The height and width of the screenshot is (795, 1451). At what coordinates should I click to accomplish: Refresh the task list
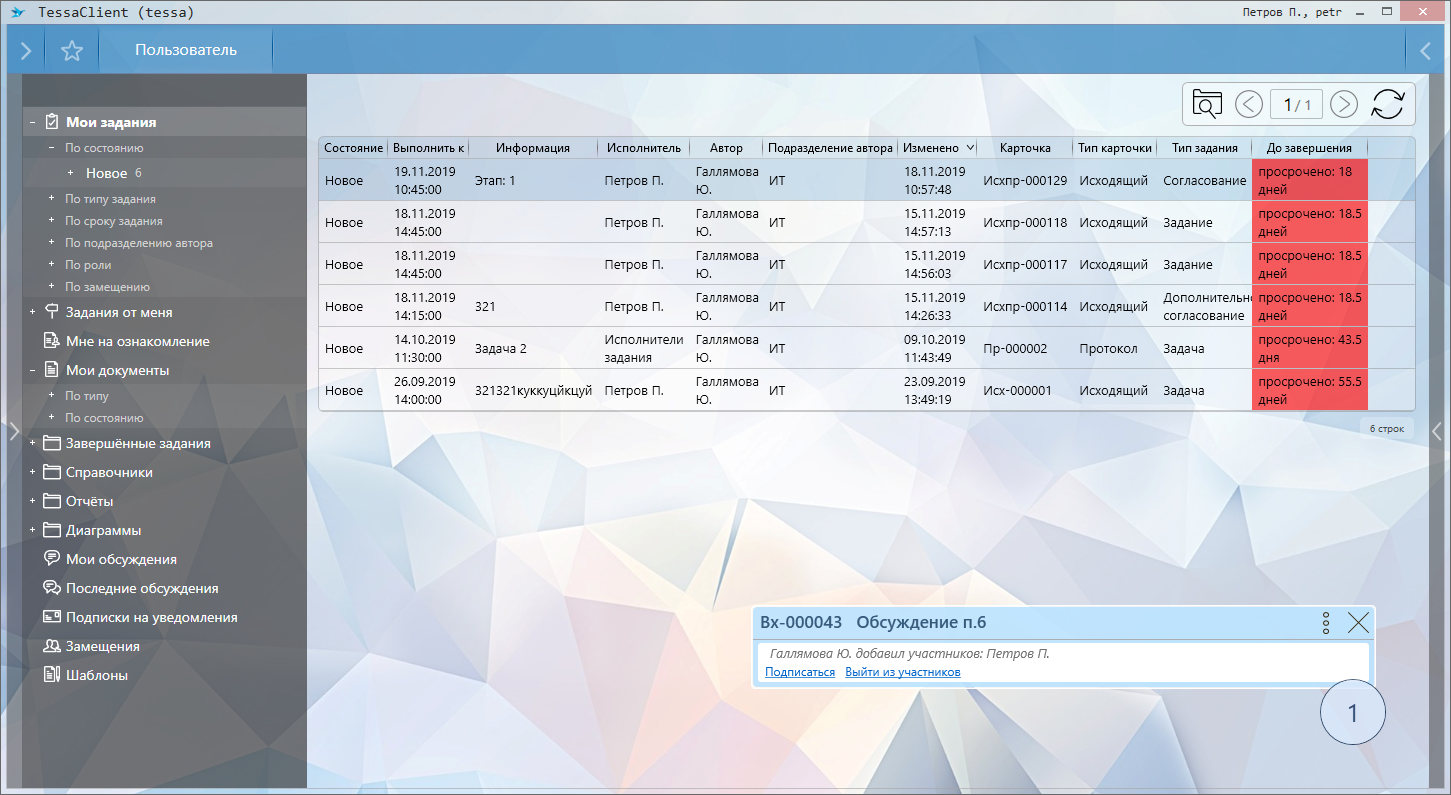pyautogui.click(x=1387, y=104)
